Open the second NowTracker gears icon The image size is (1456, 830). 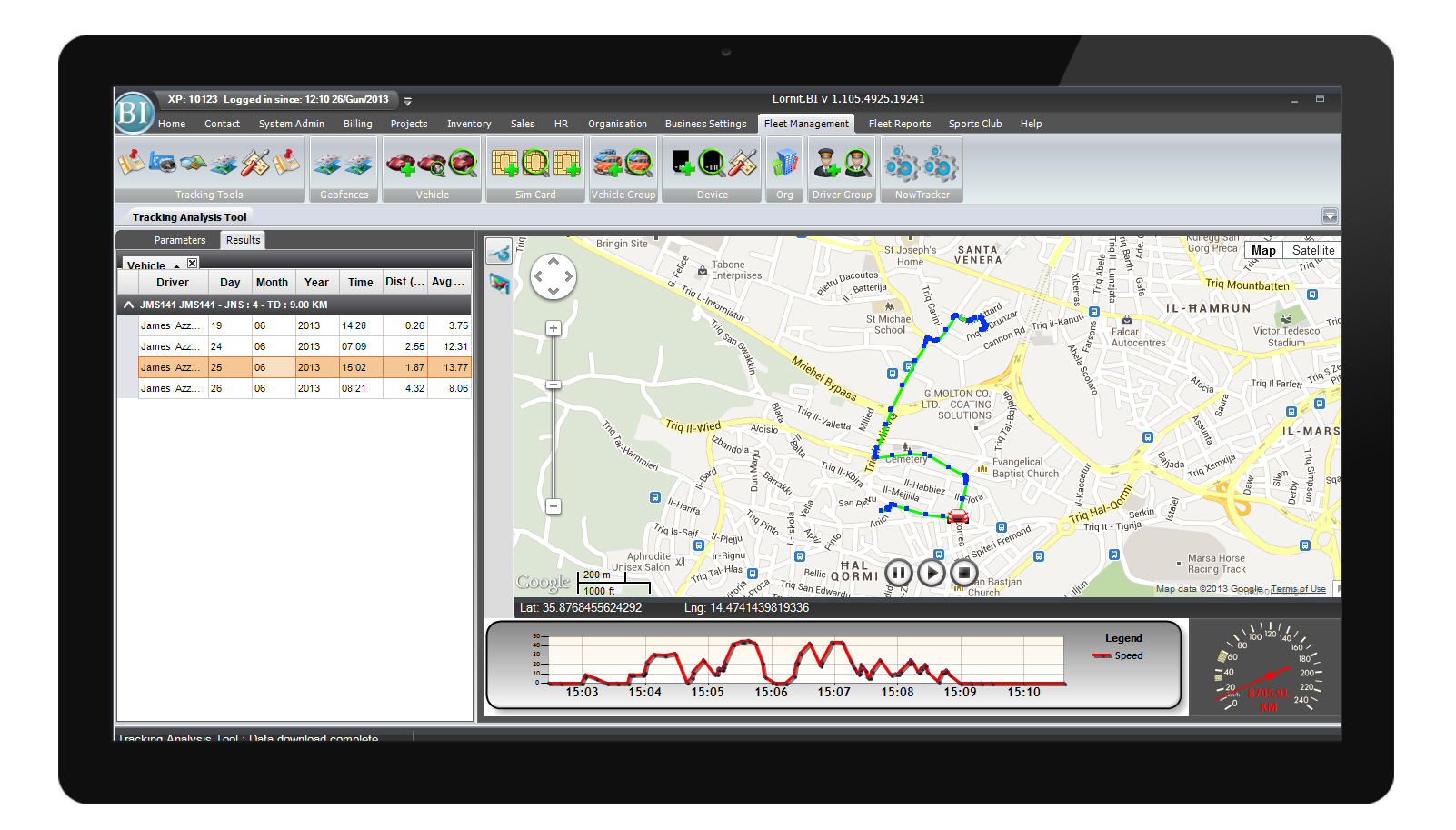point(941,165)
